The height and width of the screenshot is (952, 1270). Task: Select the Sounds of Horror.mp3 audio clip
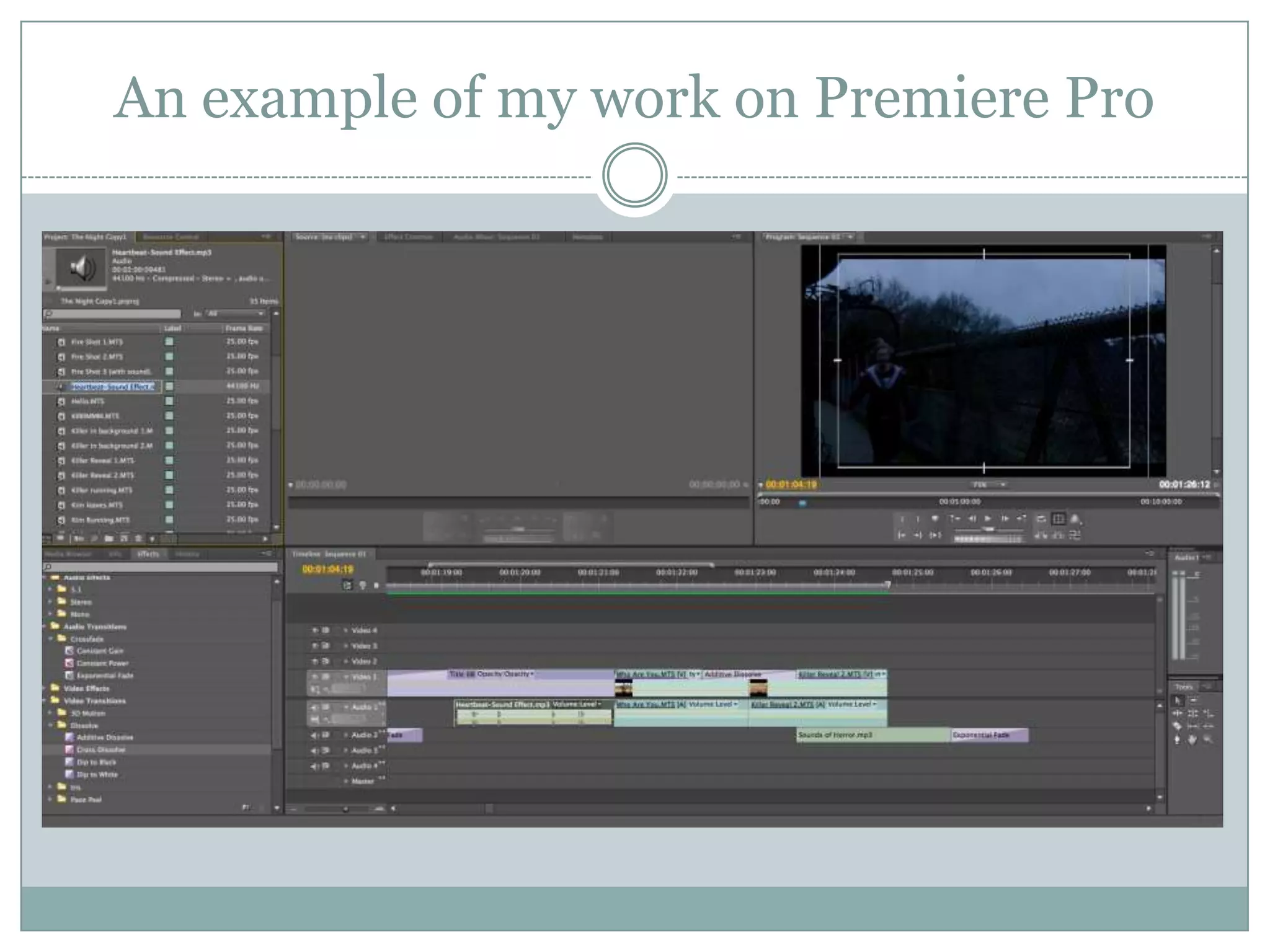pos(873,735)
